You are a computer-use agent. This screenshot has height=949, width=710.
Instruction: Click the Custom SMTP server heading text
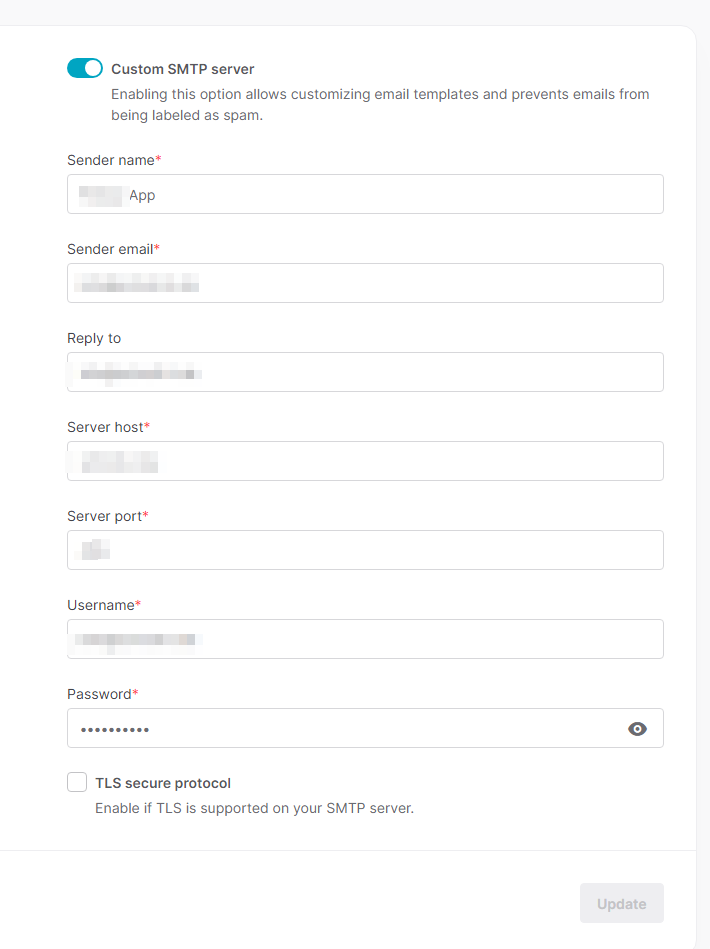pyautogui.click(x=182, y=68)
